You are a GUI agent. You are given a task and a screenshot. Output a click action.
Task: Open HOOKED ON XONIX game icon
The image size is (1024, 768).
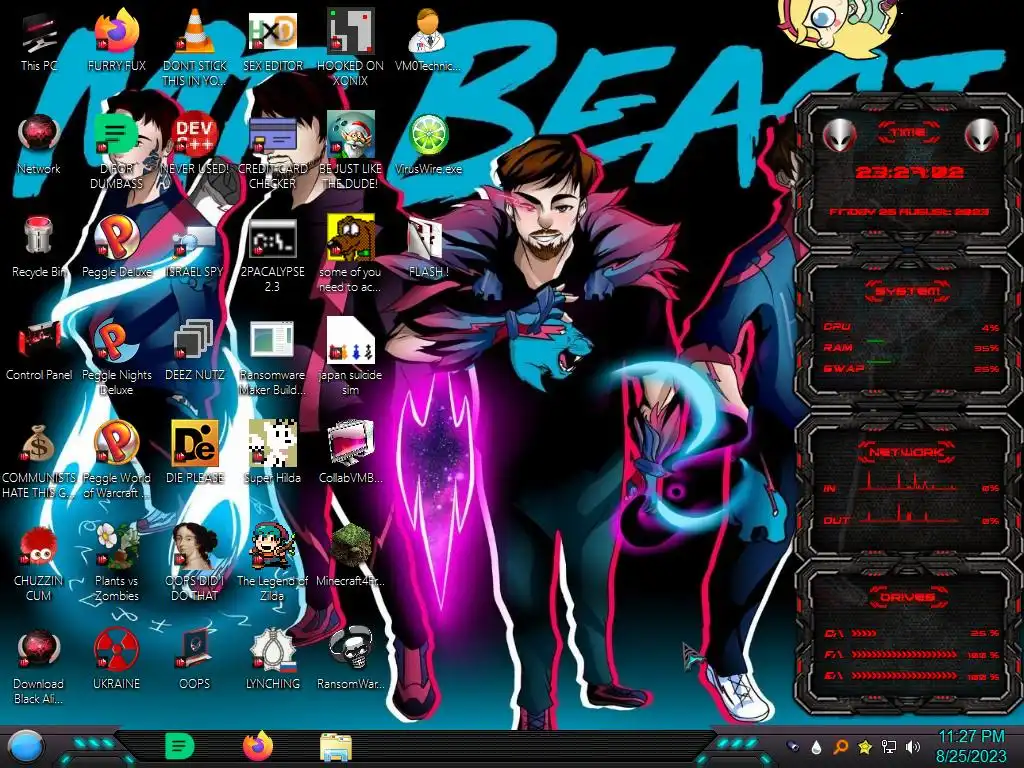point(350,31)
